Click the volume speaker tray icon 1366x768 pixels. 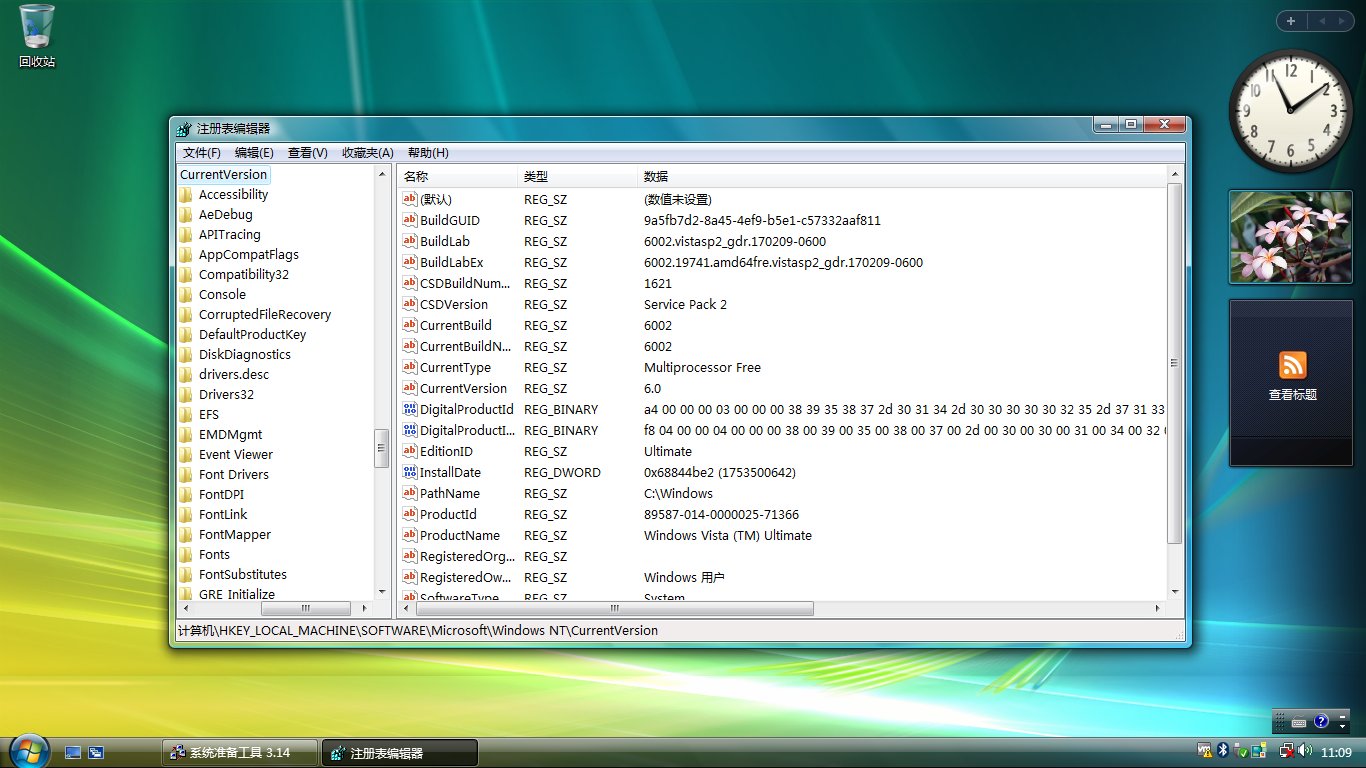tap(1305, 750)
